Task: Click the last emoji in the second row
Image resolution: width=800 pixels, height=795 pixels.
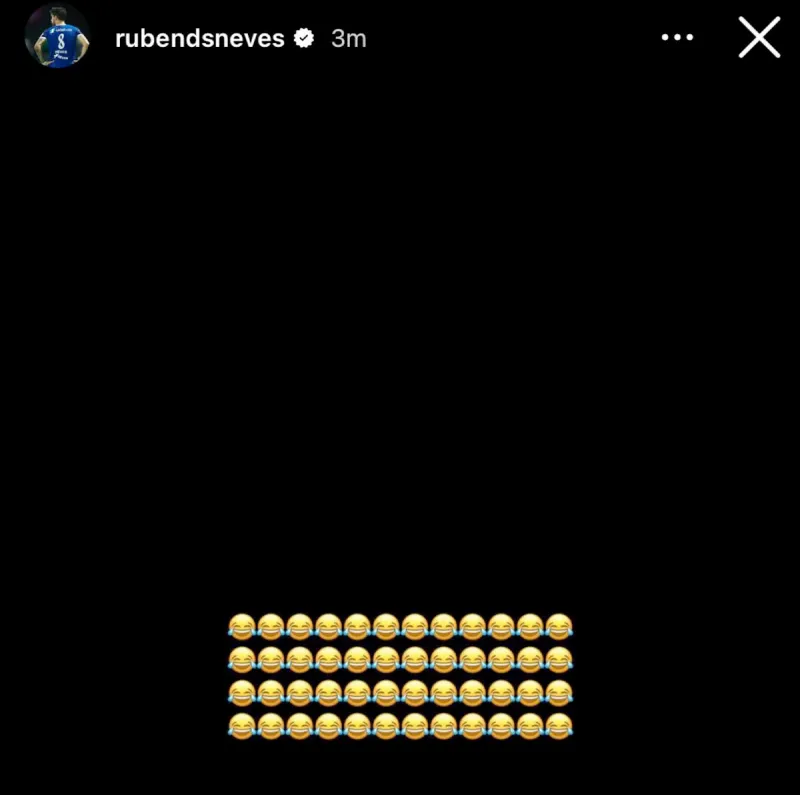Action: [x=559, y=660]
